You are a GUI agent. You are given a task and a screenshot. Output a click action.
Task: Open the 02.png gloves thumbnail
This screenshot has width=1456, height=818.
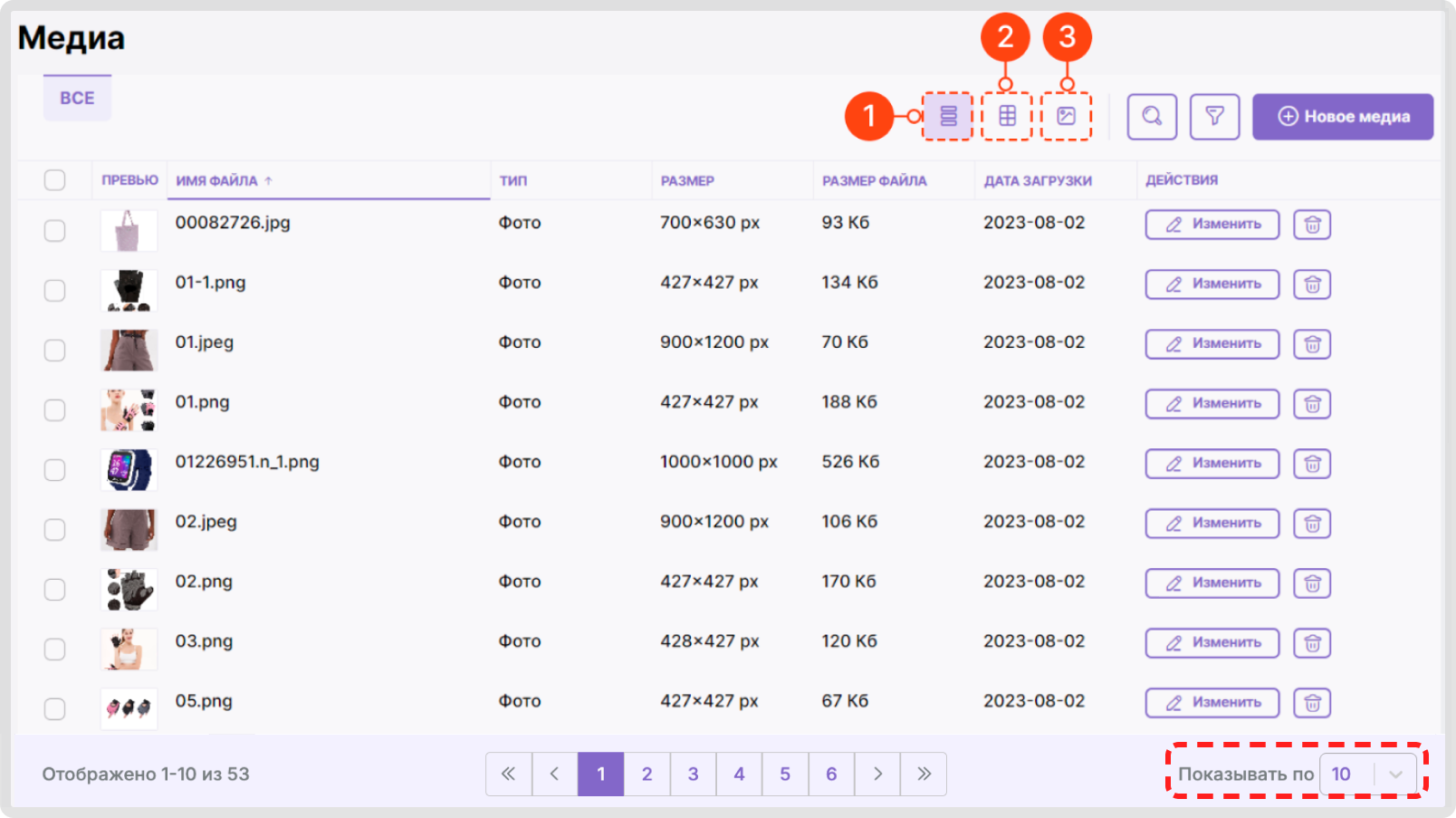pyautogui.click(x=129, y=589)
